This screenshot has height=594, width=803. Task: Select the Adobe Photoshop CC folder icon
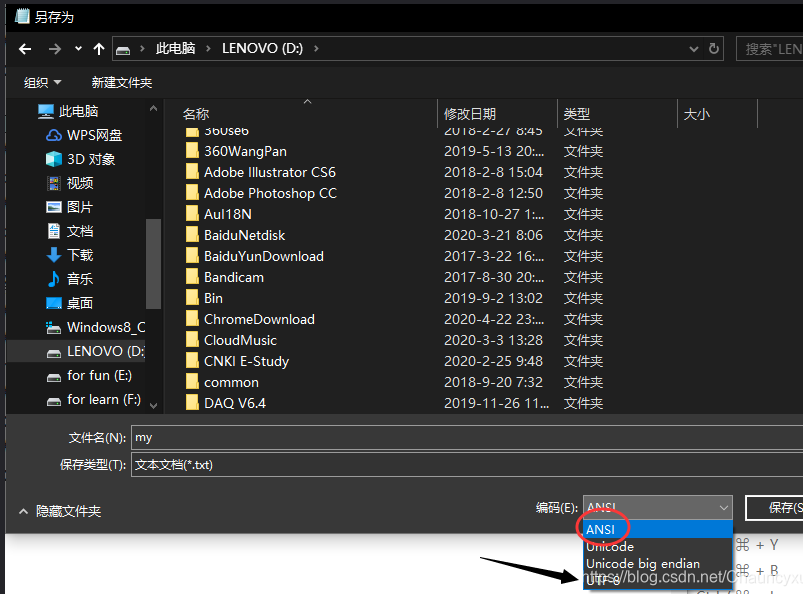pos(192,193)
